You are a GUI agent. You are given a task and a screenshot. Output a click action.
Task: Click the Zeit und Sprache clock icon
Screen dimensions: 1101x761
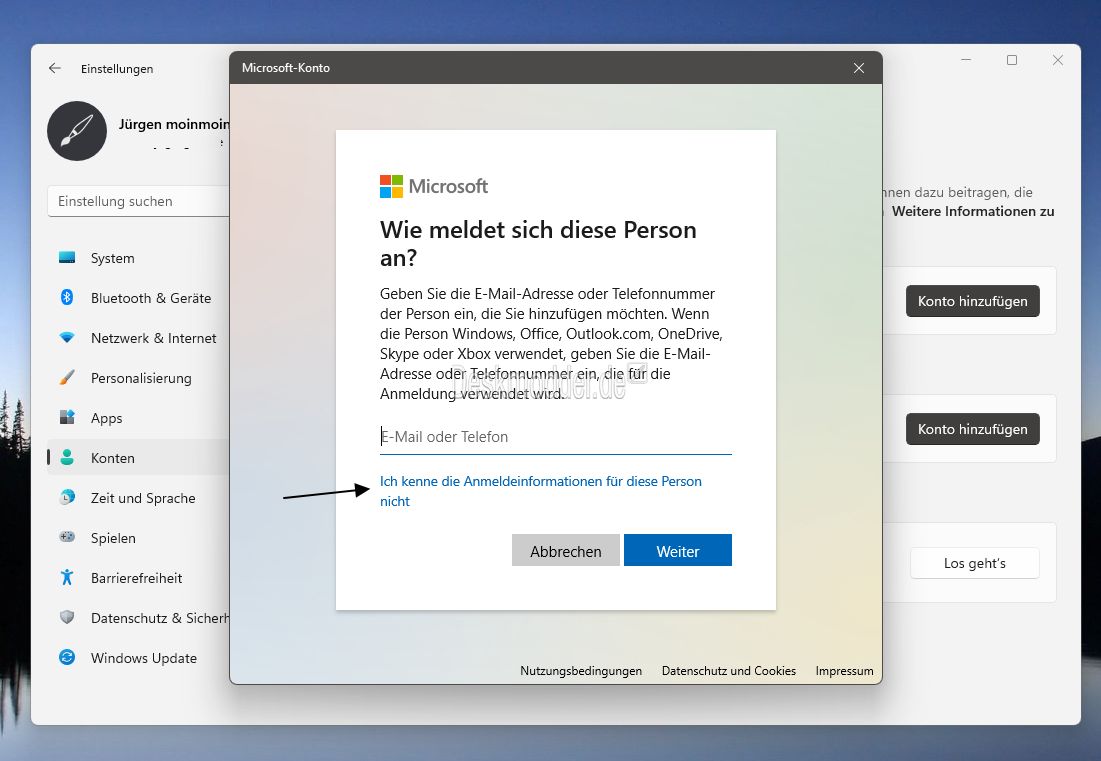[x=67, y=498]
